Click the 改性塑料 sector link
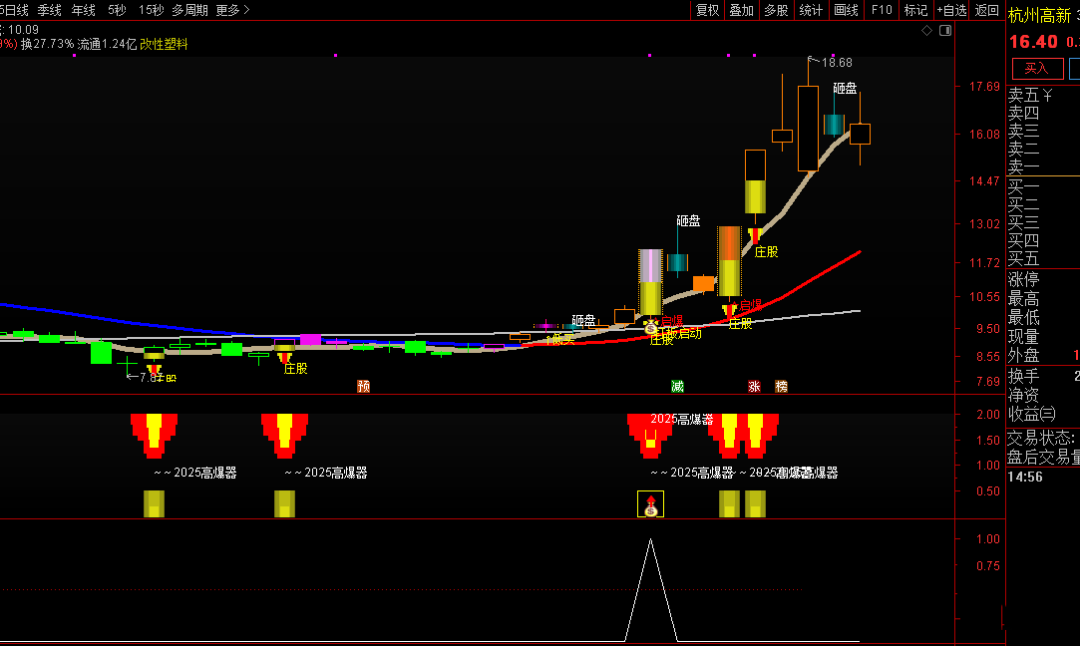The image size is (1080, 646). click(x=164, y=44)
